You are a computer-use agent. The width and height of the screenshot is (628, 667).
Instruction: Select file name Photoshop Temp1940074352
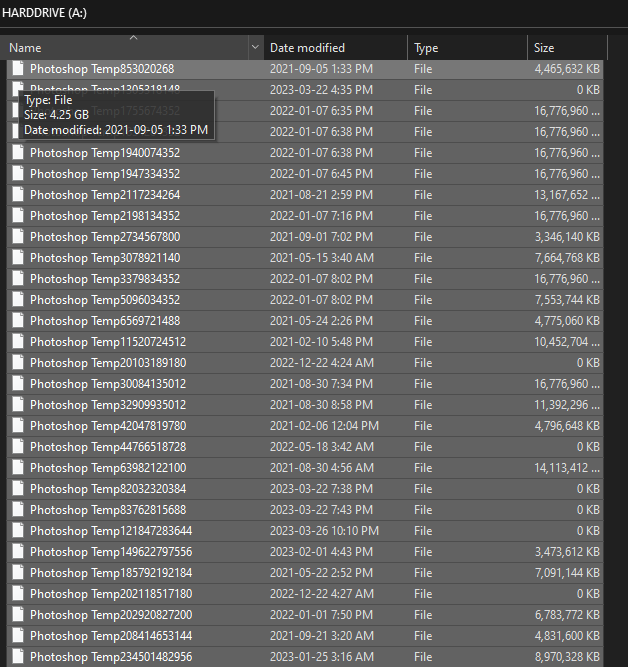tap(105, 153)
